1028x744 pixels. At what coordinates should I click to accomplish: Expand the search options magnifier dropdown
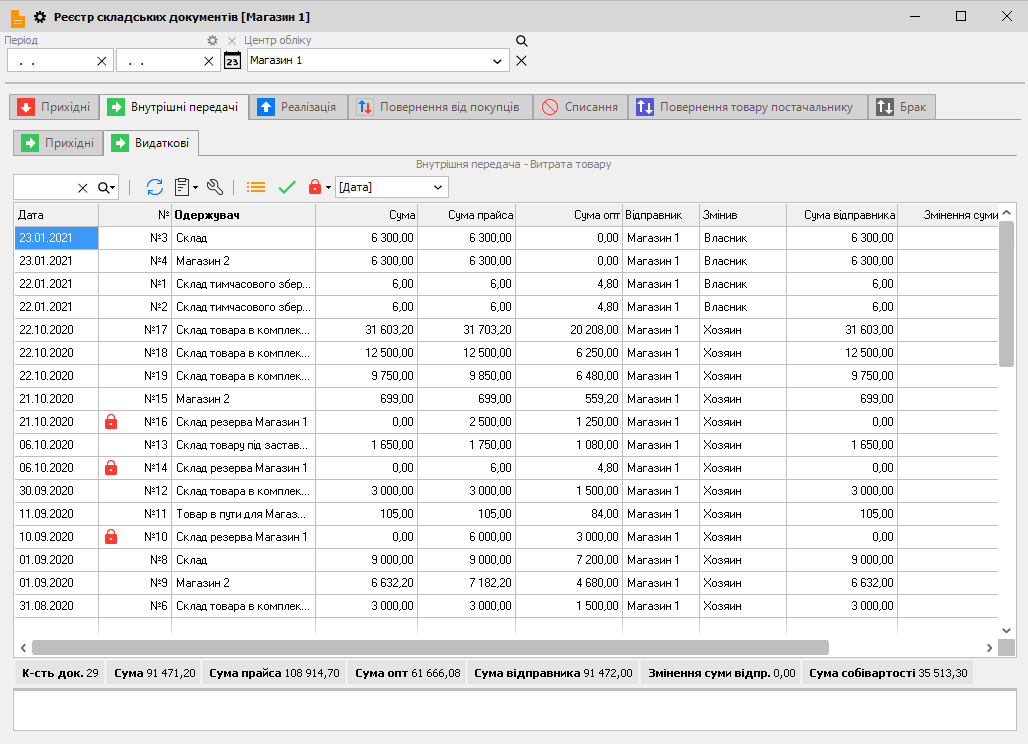107,187
